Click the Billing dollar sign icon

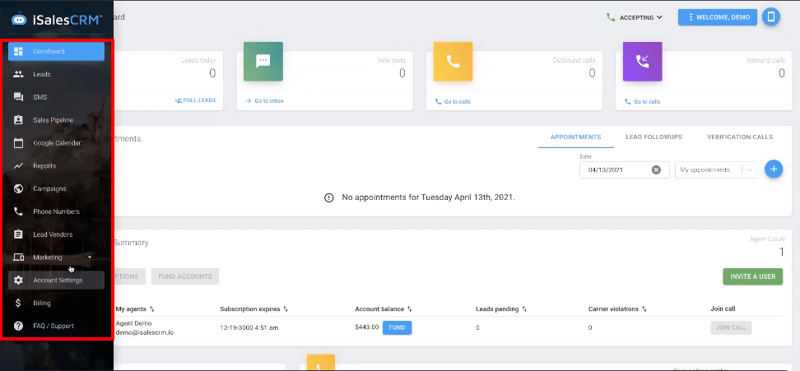click(x=18, y=303)
